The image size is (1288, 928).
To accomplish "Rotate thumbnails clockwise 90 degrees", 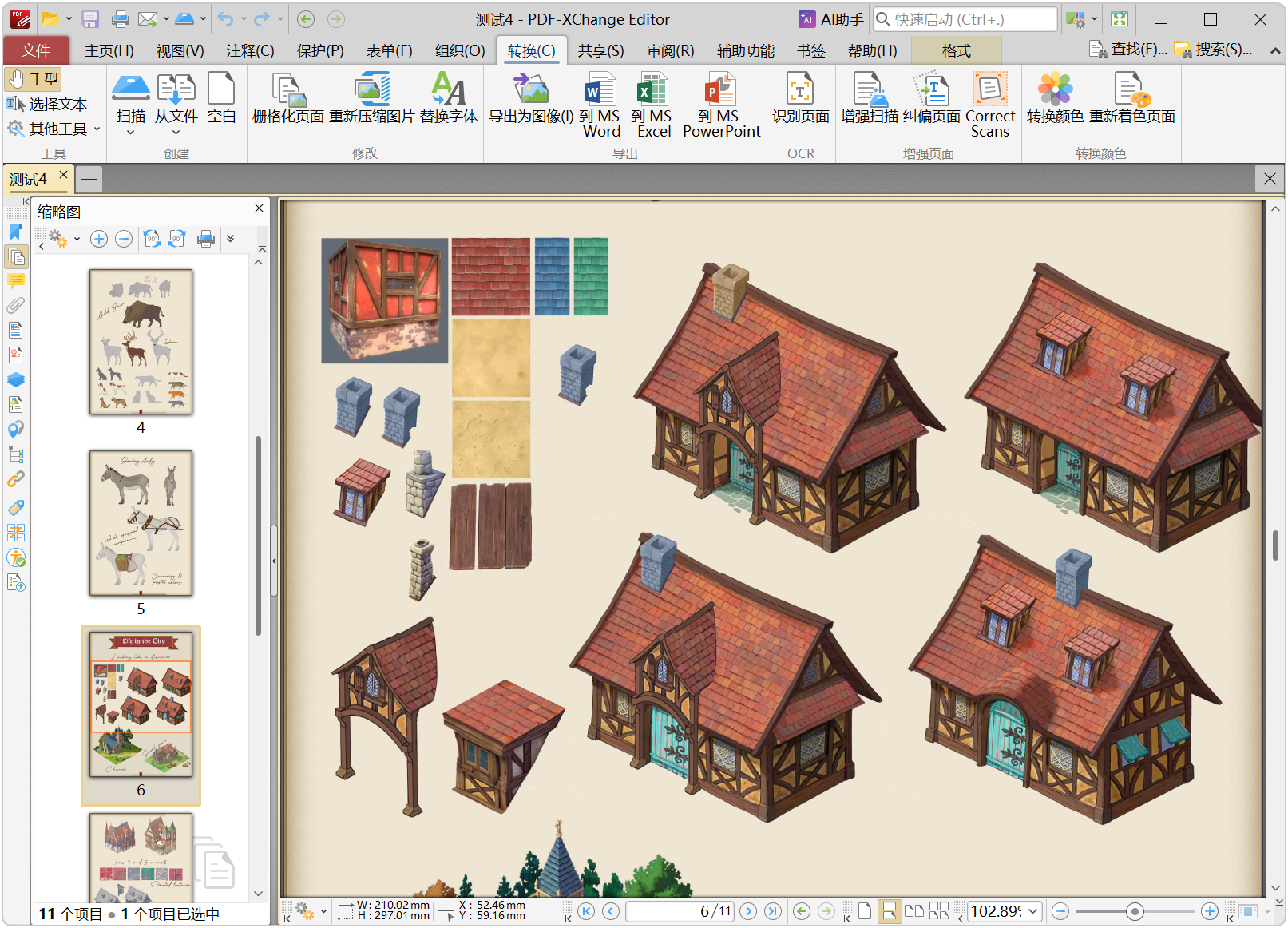I will coord(176,239).
